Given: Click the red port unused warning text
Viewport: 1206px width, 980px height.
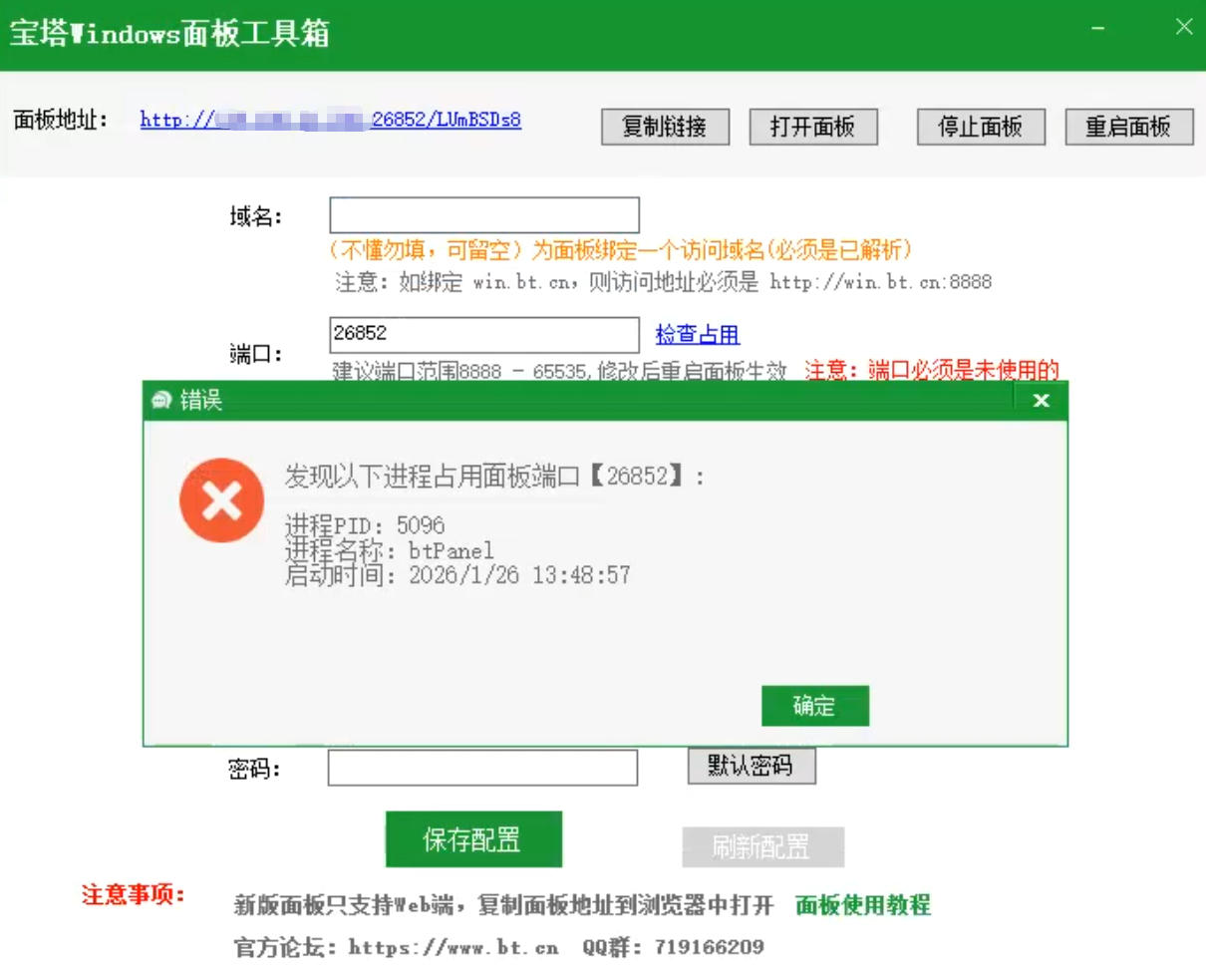Looking at the screenshot, I should click(x=932, y=371).
